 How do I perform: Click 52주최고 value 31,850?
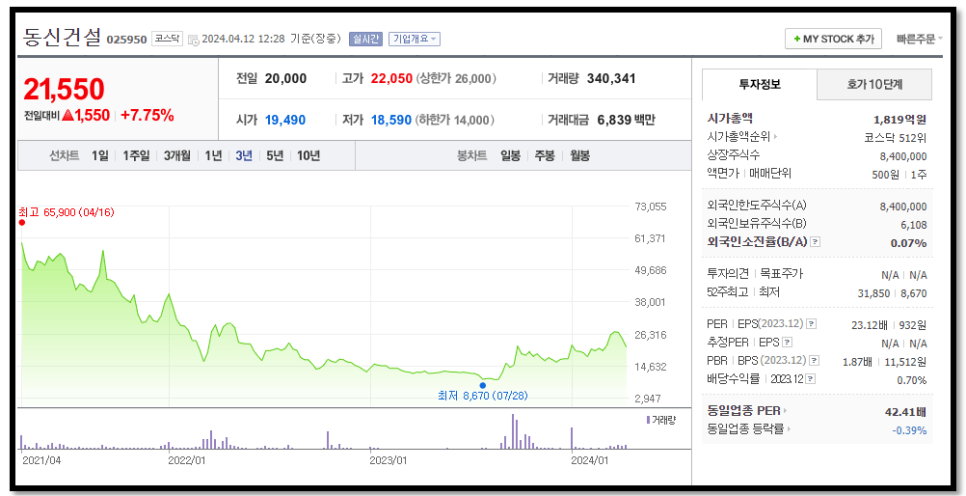pyautogui.click(x=874, y=293)
